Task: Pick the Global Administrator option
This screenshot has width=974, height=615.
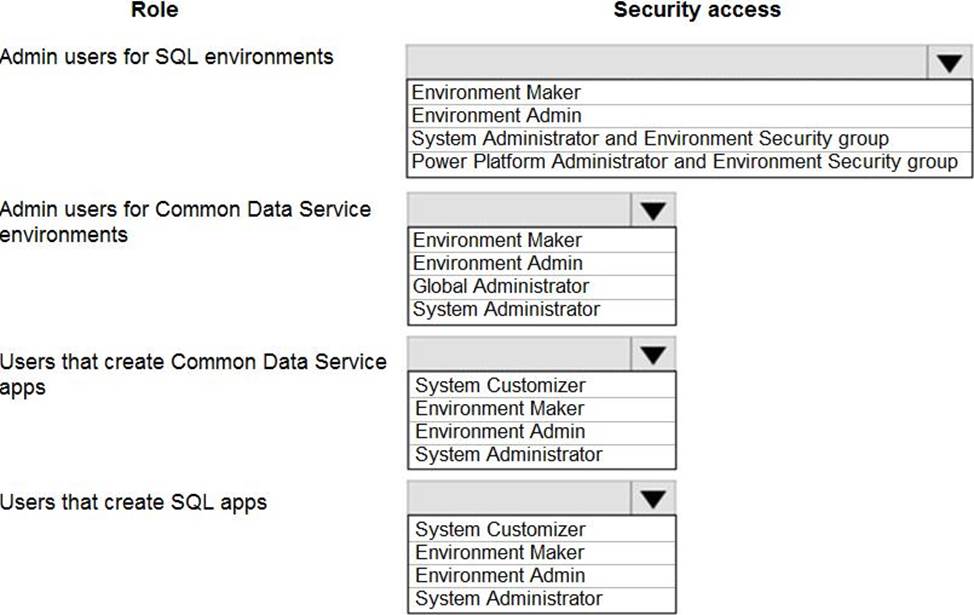Action: point(500,286)
